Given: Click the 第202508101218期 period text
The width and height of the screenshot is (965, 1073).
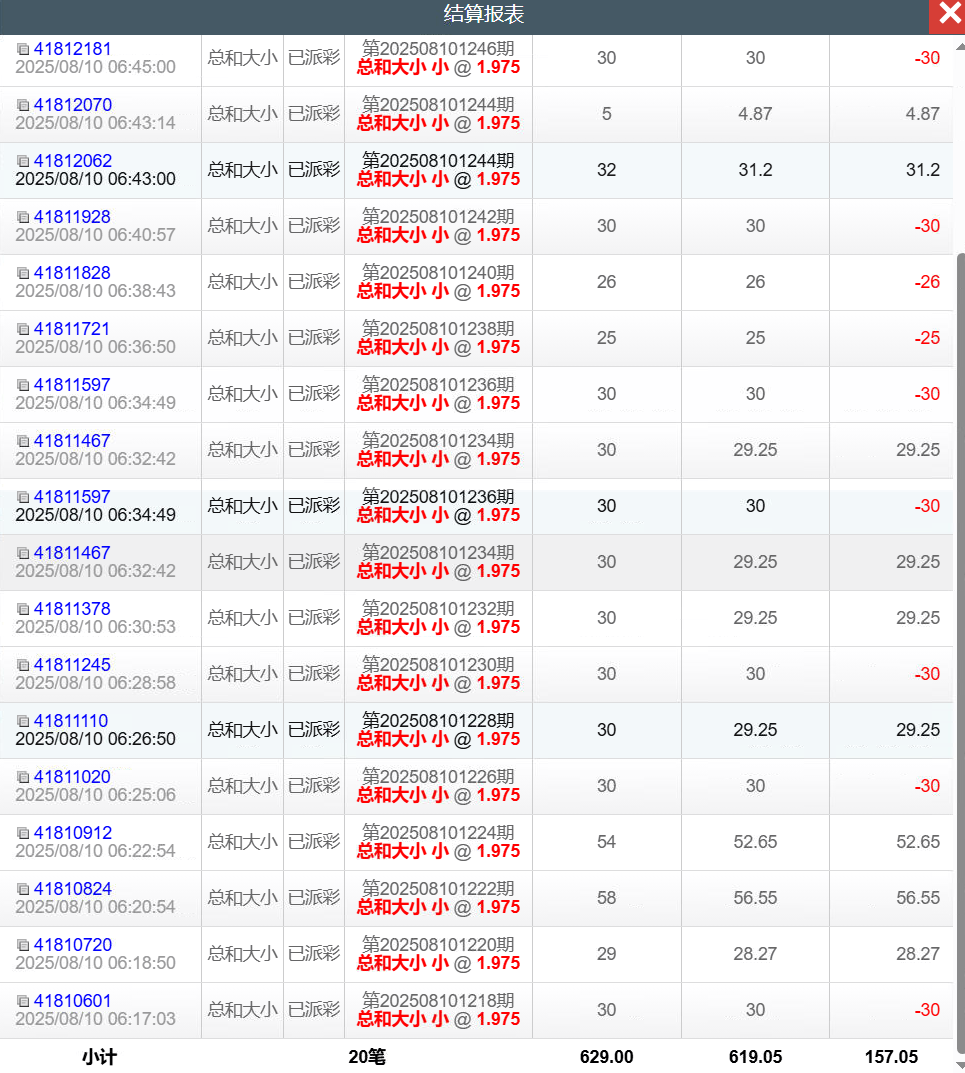Looking at the screenshot, I should (438, 1001).
